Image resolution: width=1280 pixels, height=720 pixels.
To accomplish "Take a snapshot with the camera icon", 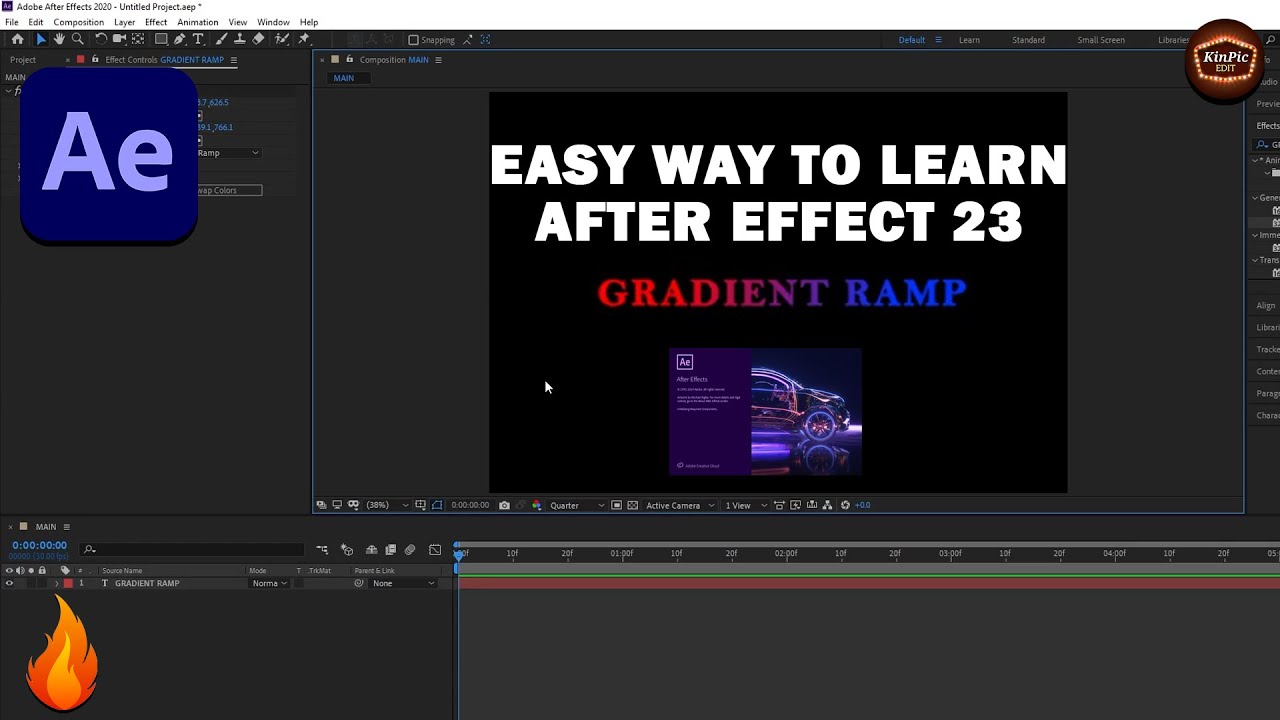I will coord(504,505).
